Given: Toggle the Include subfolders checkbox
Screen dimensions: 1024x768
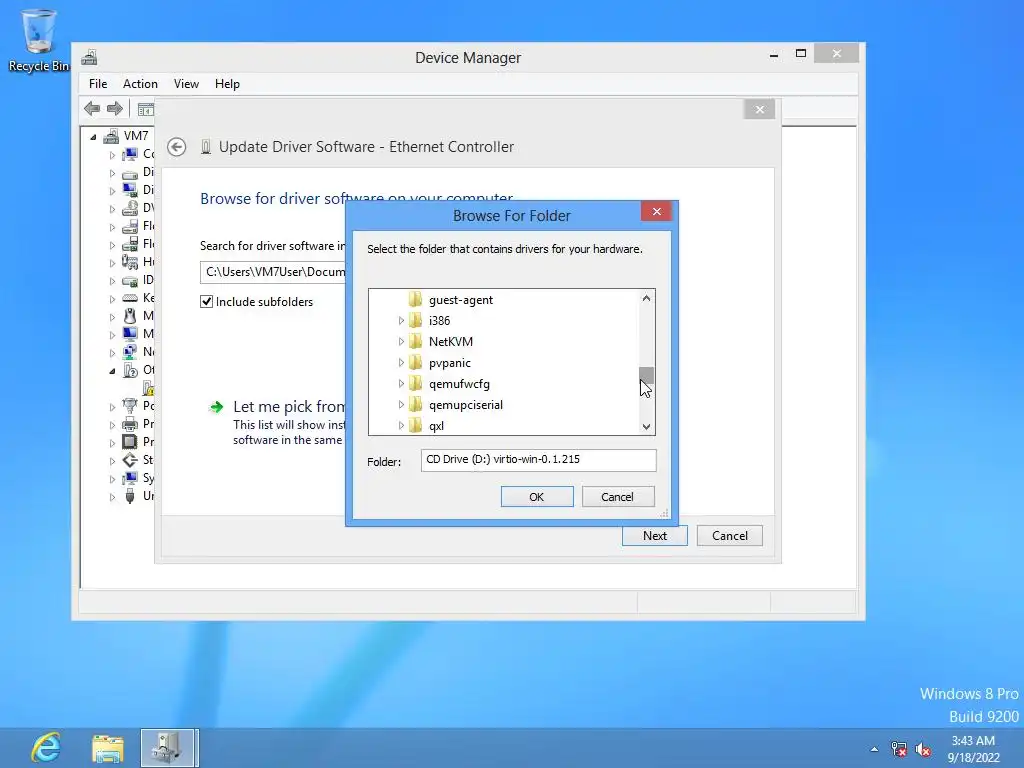Looking at the screenshot, I should (206, 302).
